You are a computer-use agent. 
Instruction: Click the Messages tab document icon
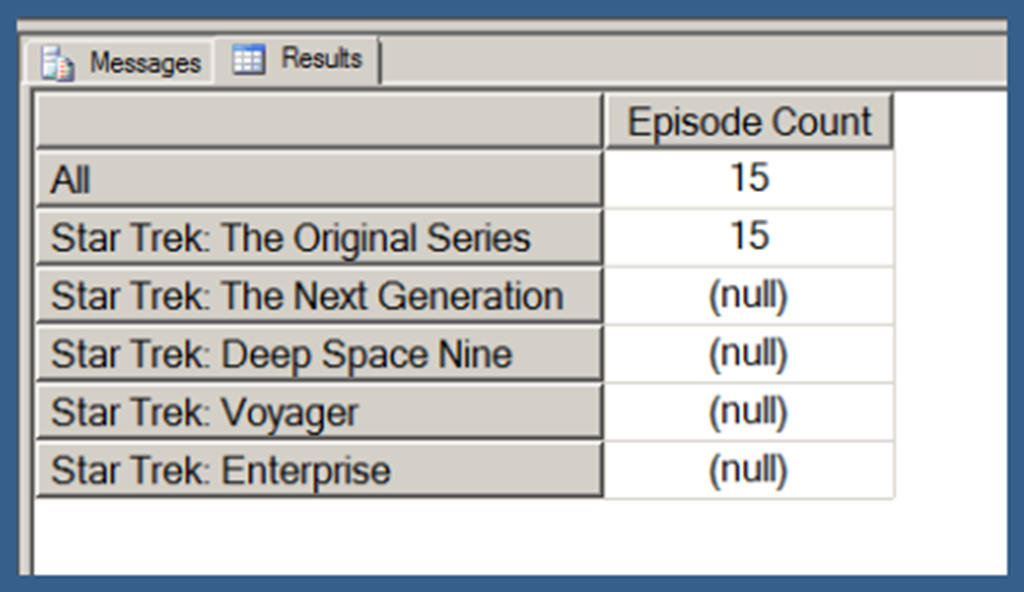tap(57, 63)
